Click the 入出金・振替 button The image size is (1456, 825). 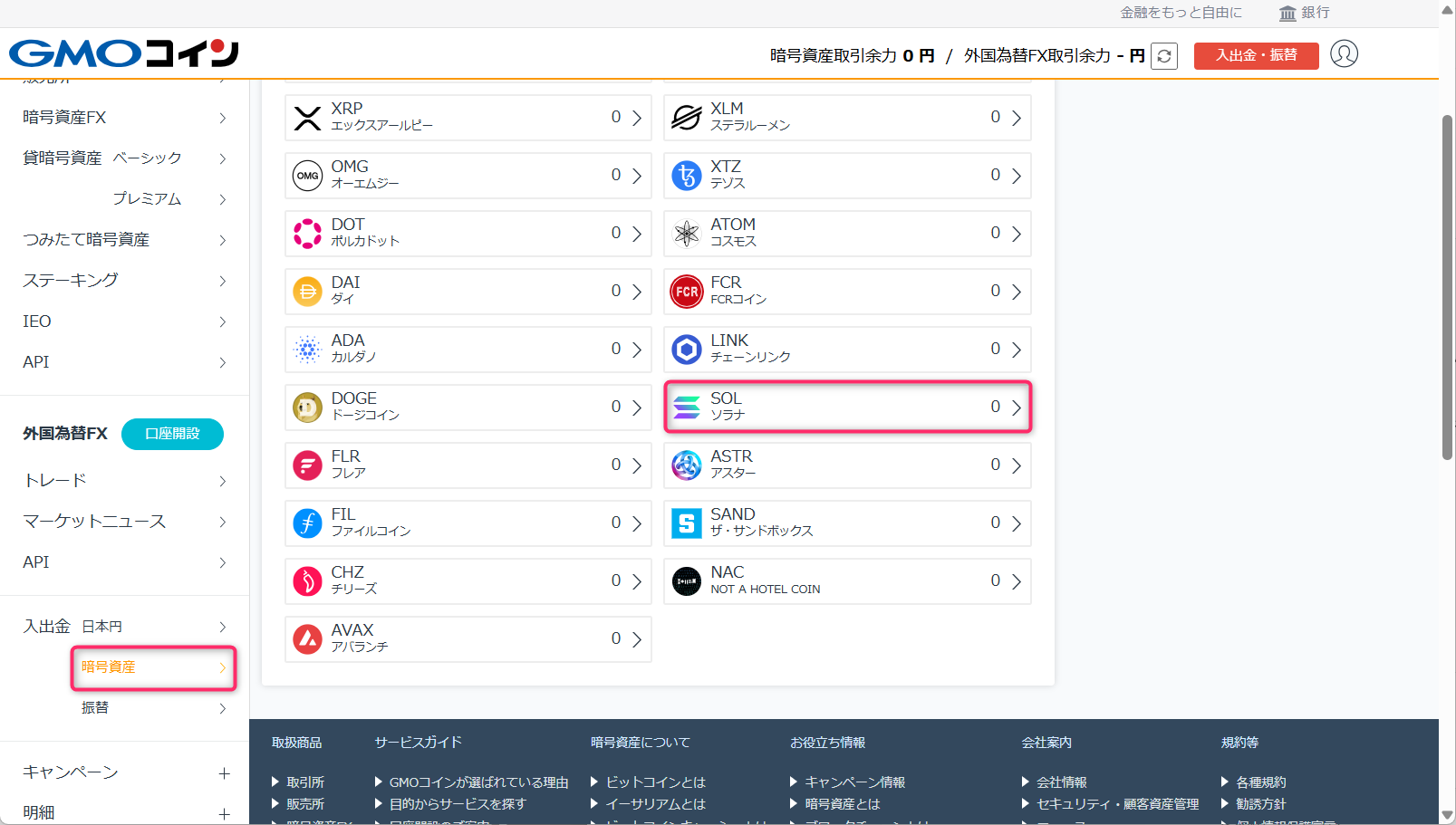click(1256, 55)
